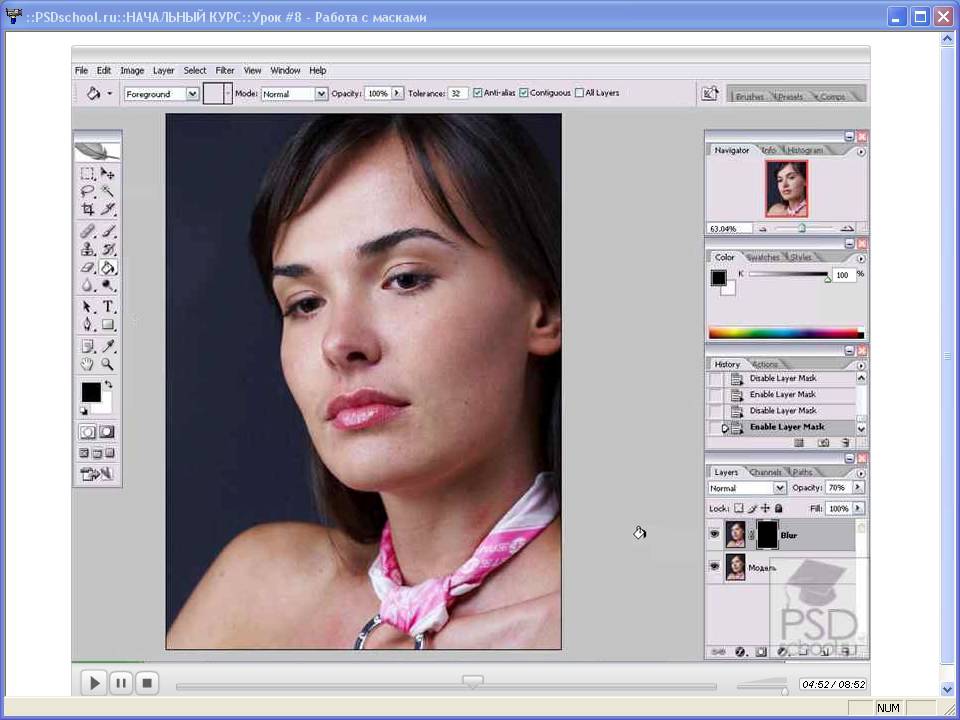Open the Select menu
Screen dimensions: 960x720
pos(195,70)
